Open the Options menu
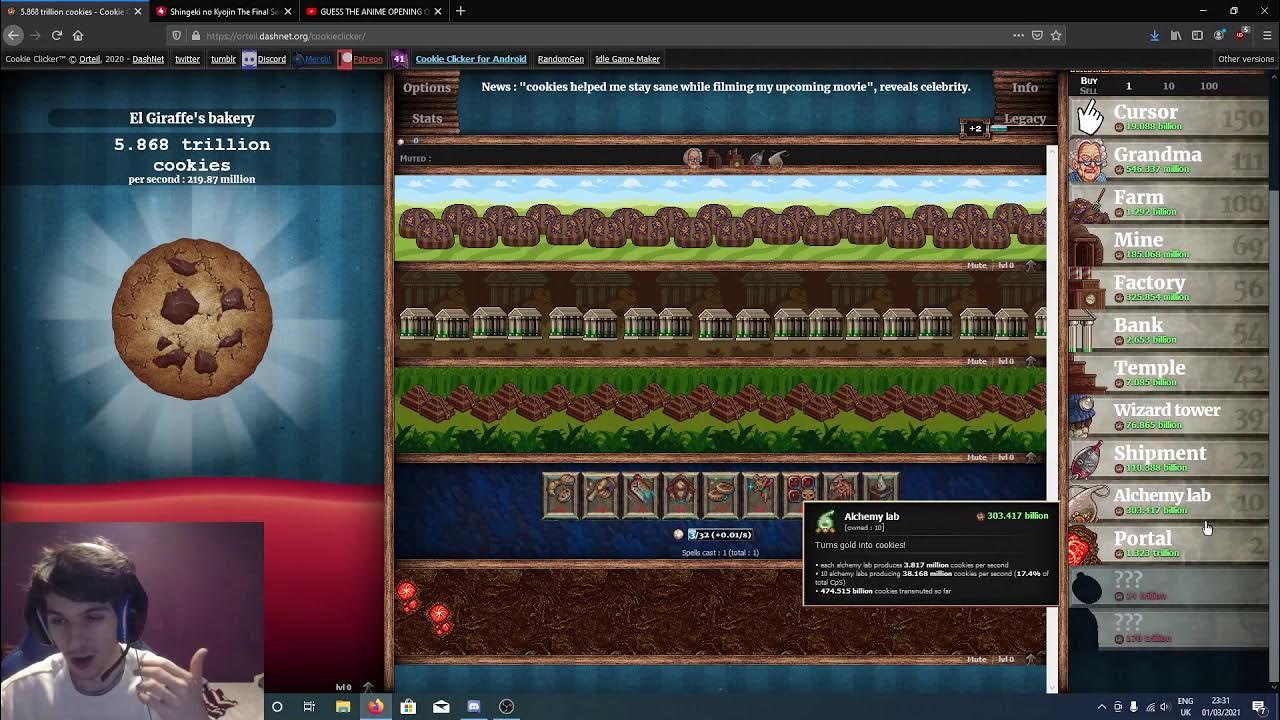 point(427,88)
